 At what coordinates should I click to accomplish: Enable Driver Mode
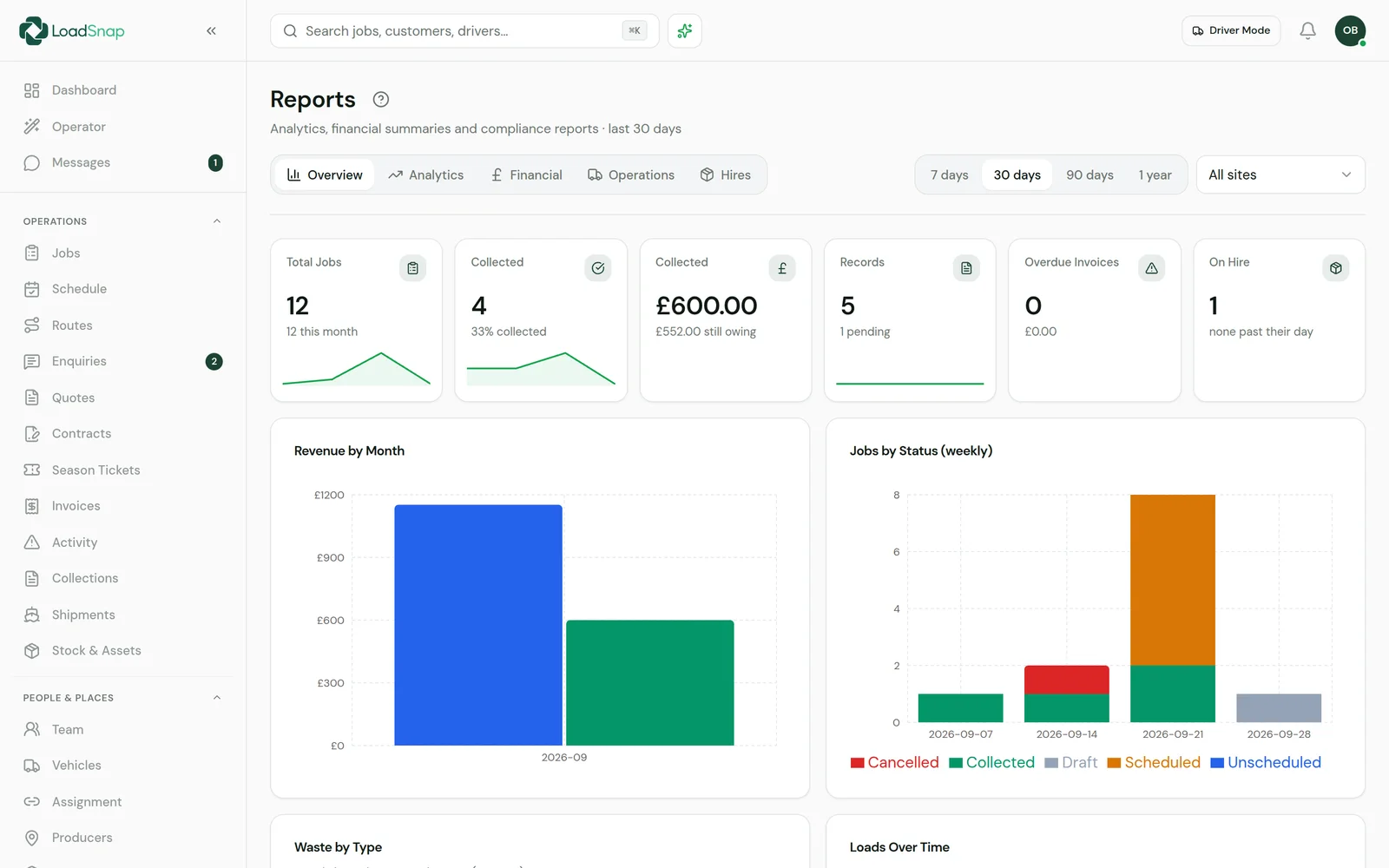(x=1231, y=30)
